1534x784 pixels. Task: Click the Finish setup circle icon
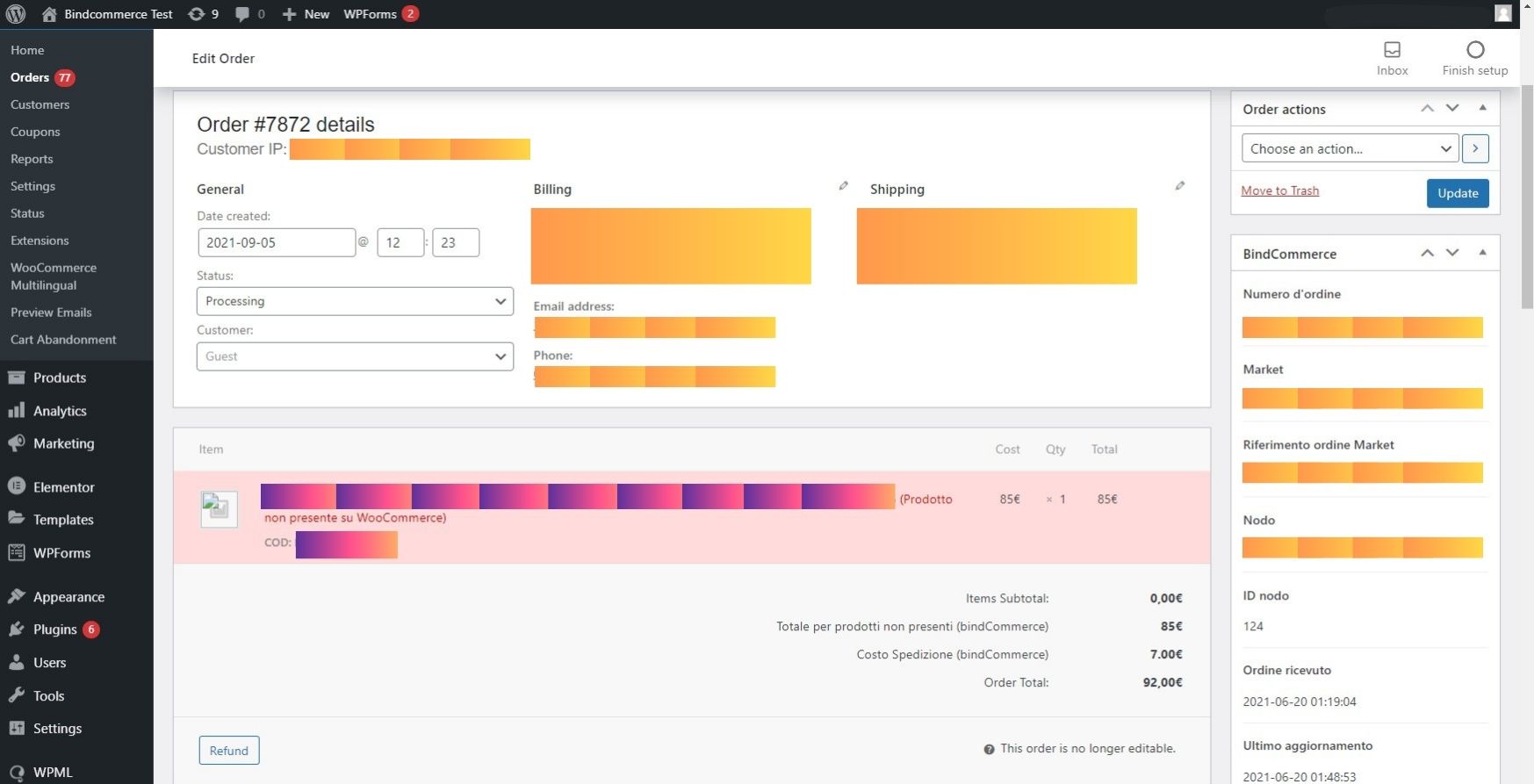pyautogui.click(x=1474, y=50)
